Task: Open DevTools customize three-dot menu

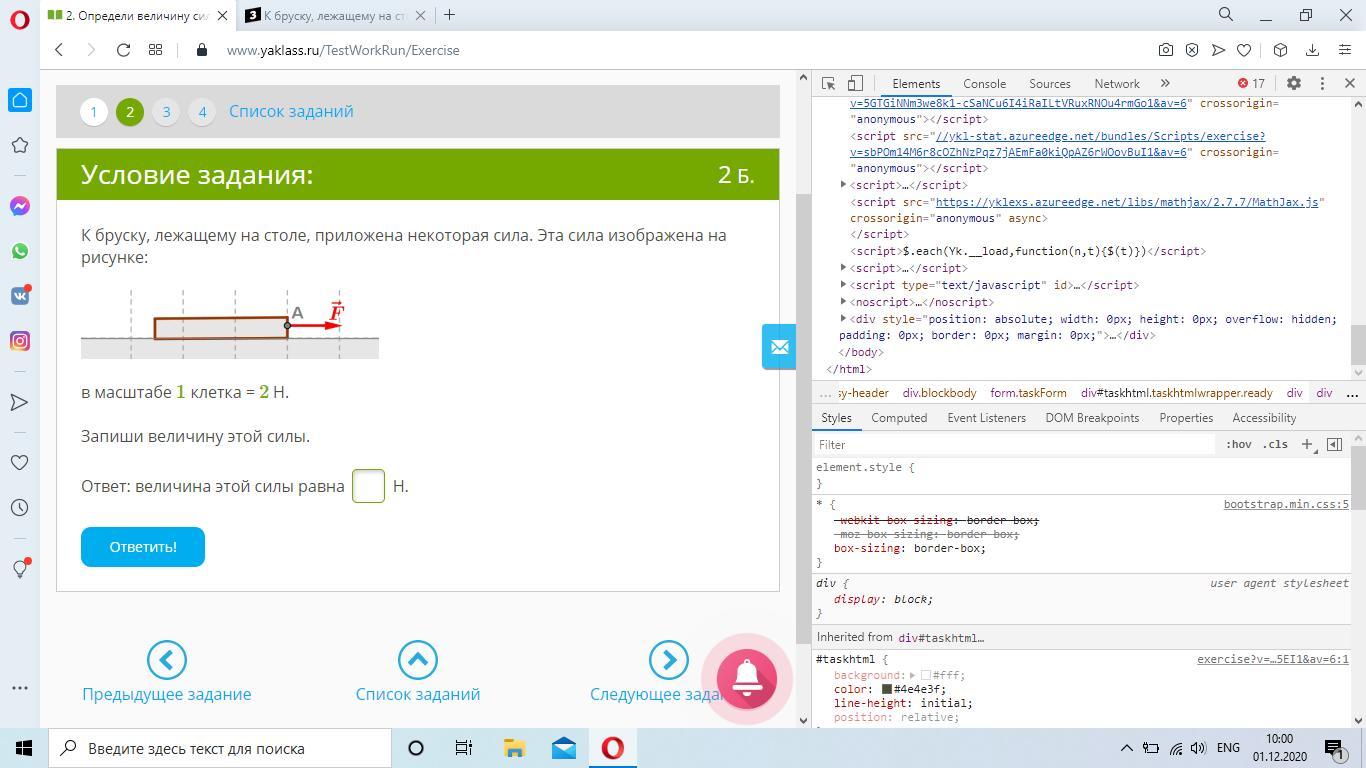Action: [1322, 84]
